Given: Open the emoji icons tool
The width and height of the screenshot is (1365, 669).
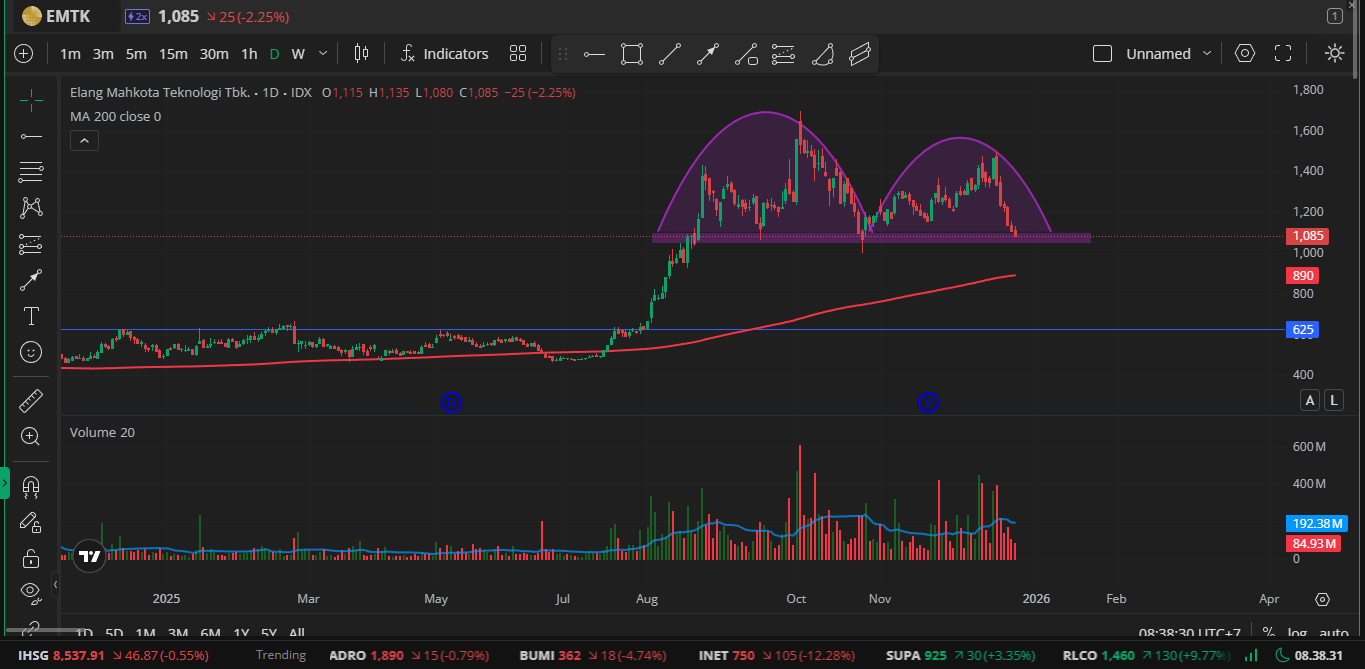Looking at the screenshot, I should pos(31,352).
